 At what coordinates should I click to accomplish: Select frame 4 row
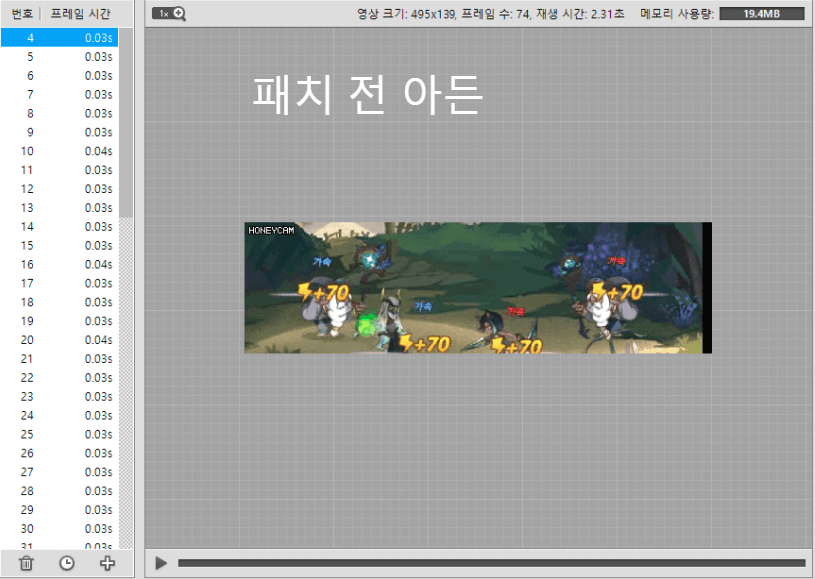click(x=59, y=37)
